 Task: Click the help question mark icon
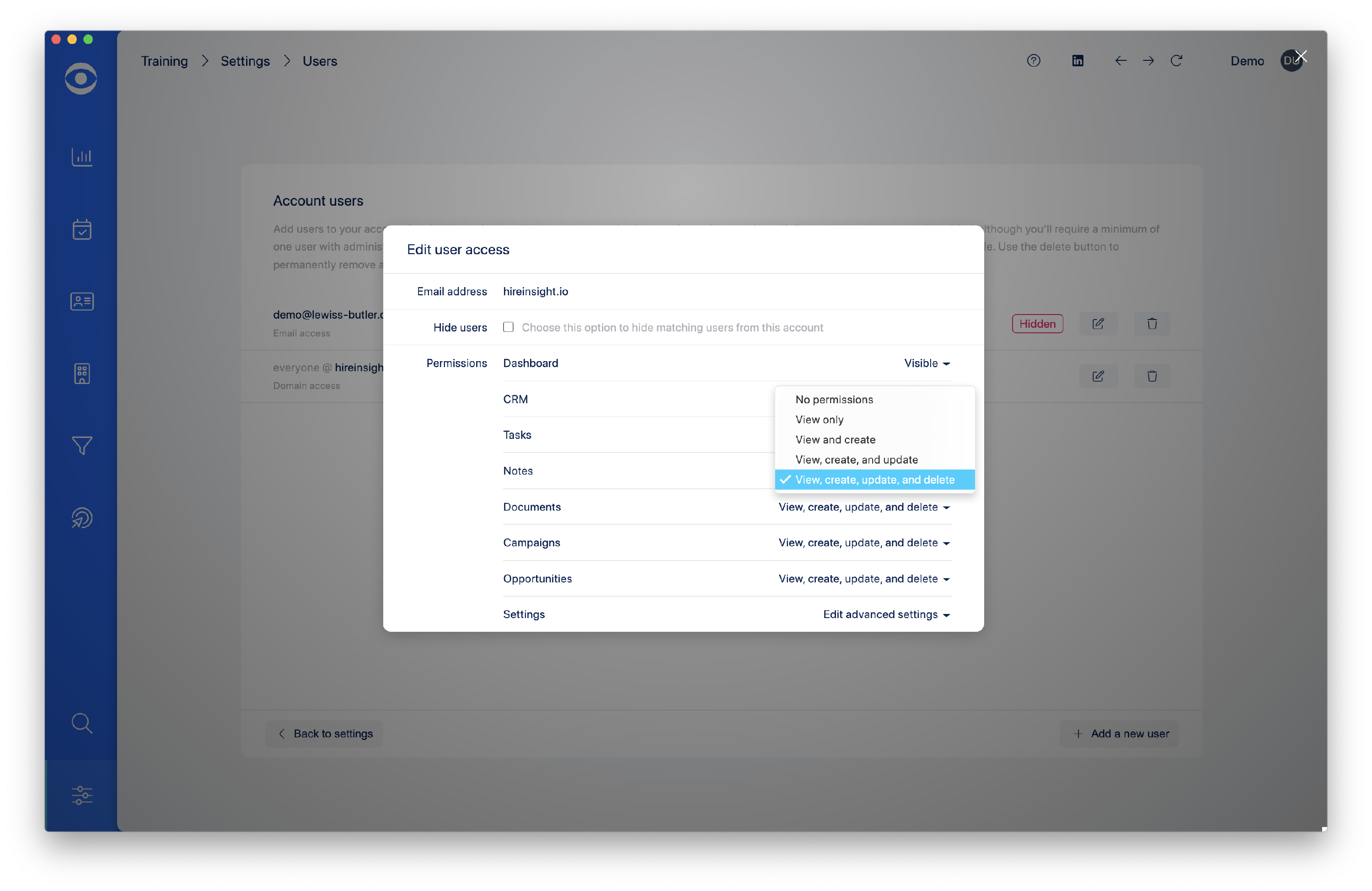(x=1033, y=60)
